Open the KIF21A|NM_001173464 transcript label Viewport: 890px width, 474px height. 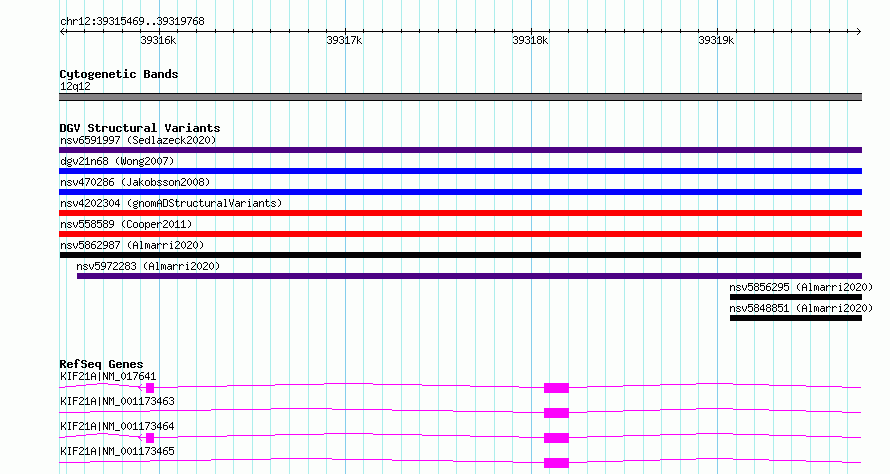pos(117,426)
